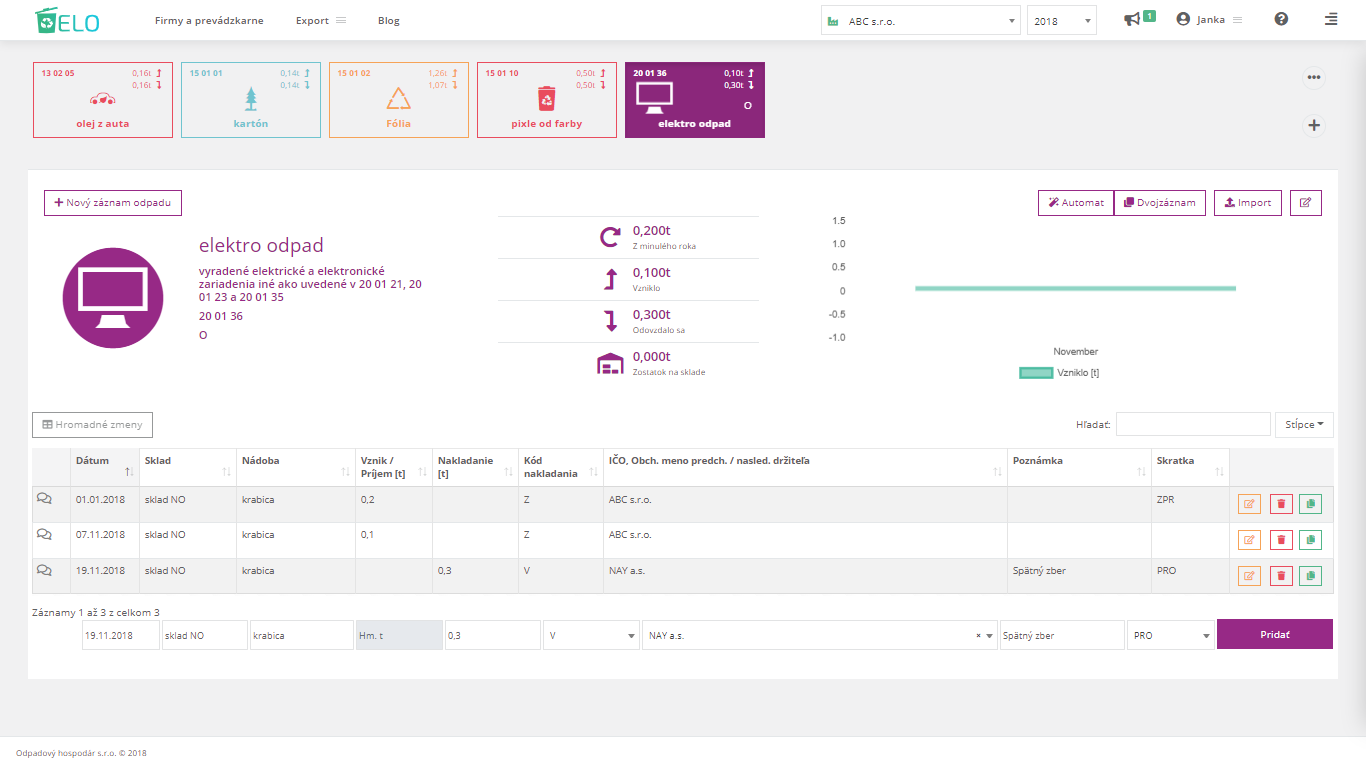
Task: Open the announcements megaphone icon
Action: [x=1132, y=19]
